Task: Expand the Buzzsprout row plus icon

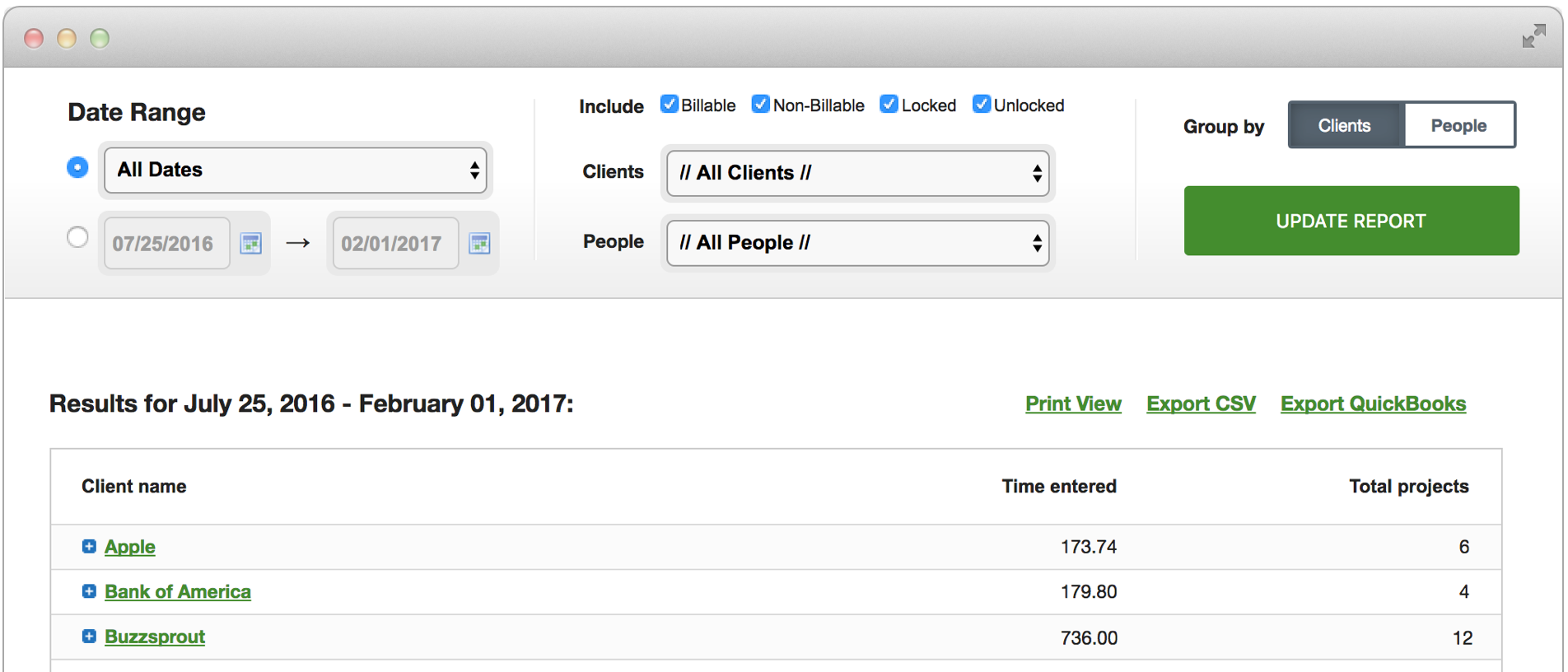Action: [89, 637]
